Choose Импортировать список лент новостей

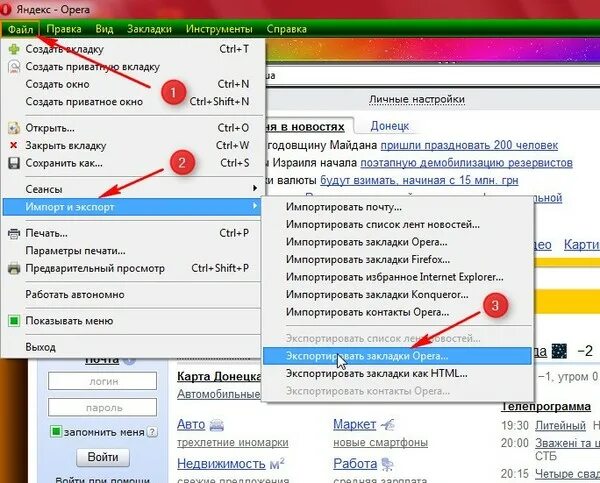[x=397, y=225]
